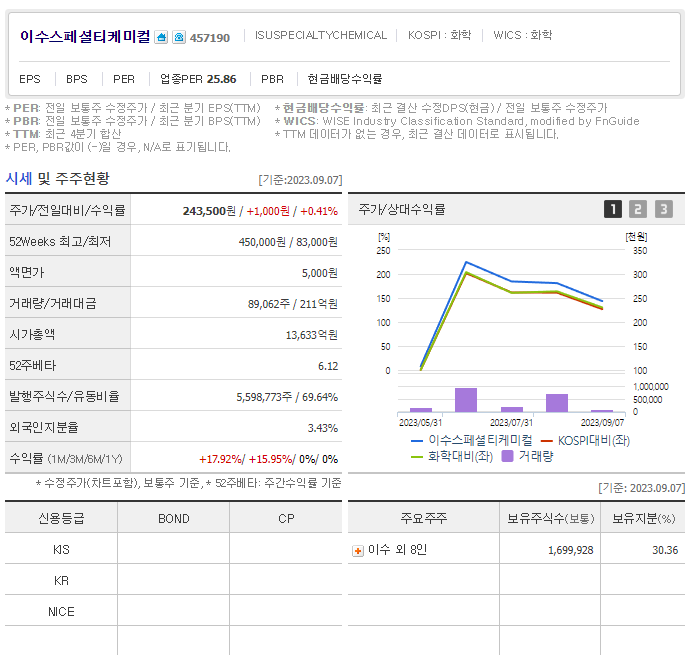This screenshot has height=655, width=696.
Task: Select the BPS indicator label
Action: tap(77, 79)
